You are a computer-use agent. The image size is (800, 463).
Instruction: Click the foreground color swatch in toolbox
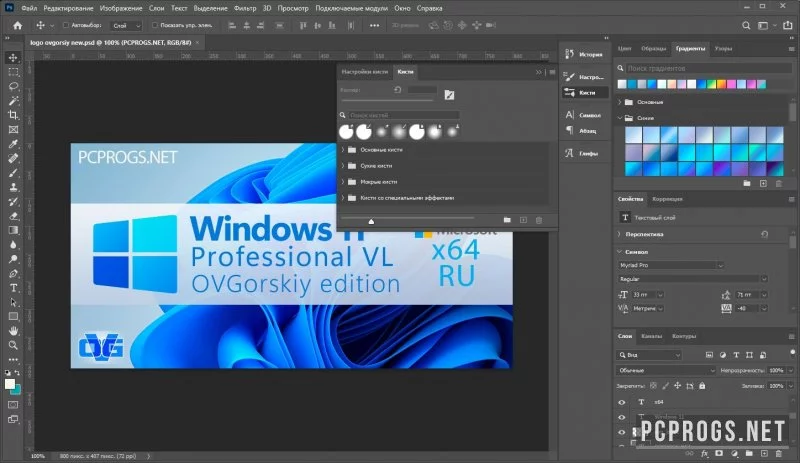click(9, 384)
